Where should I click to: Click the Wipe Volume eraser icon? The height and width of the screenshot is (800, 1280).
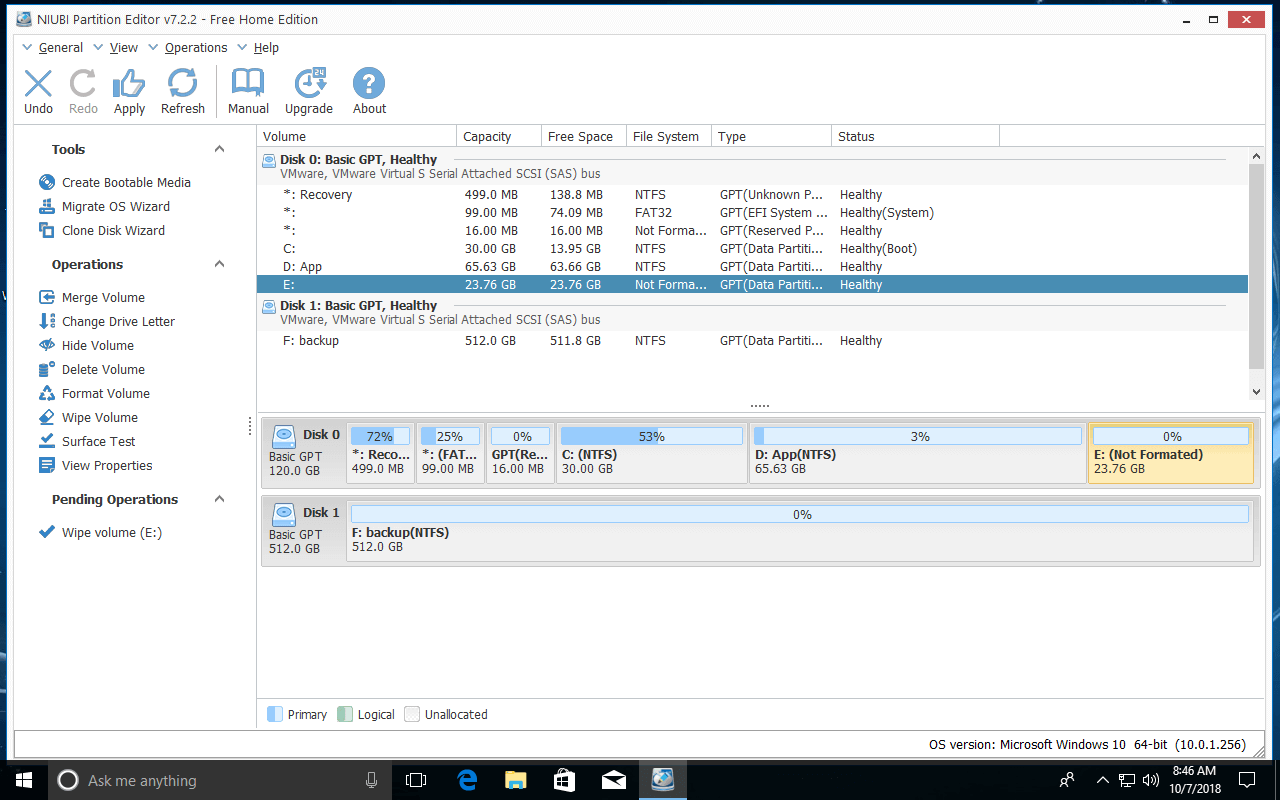(46, 417)
